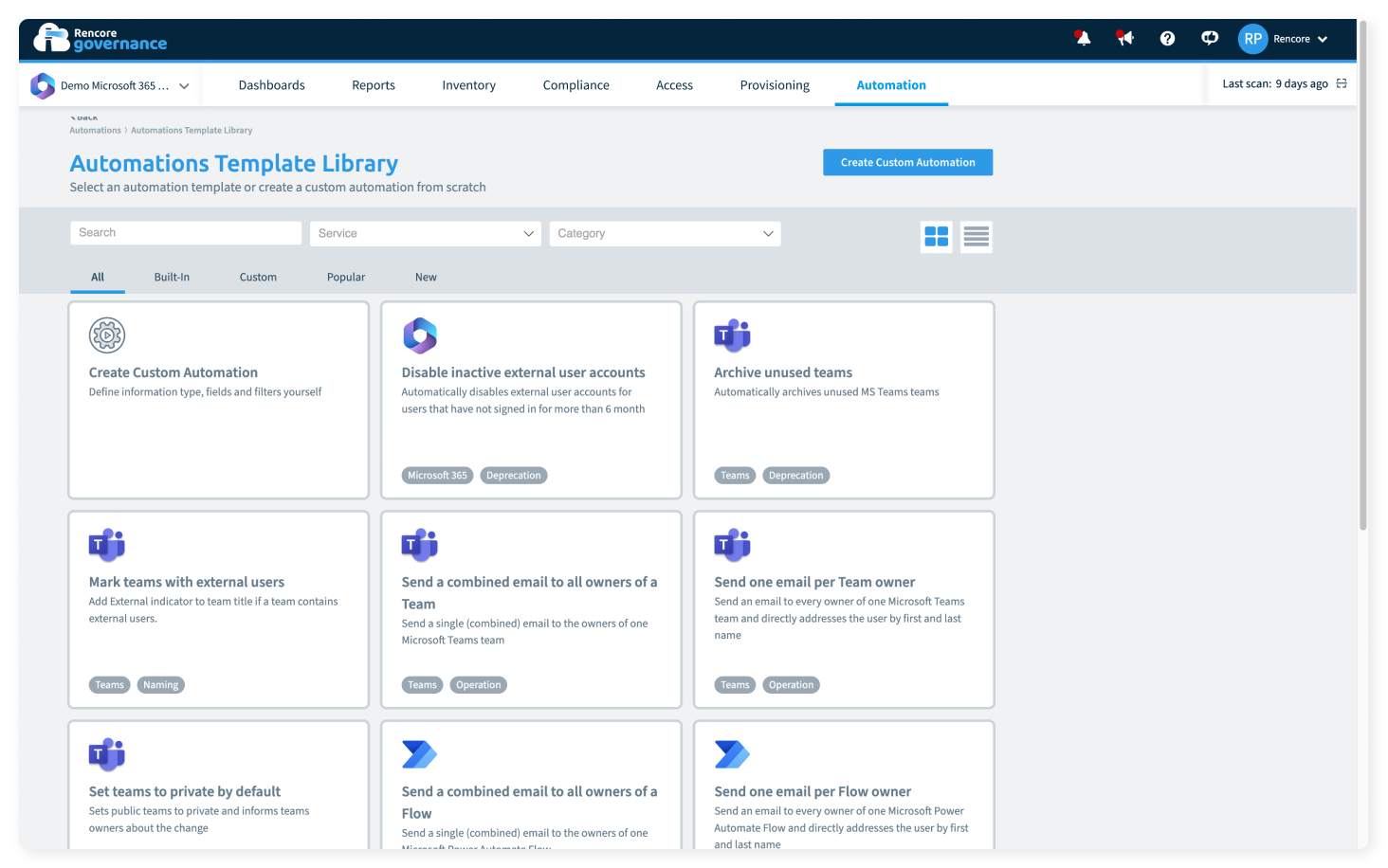Open Mark teams with external users title

(x=187, y=582)
